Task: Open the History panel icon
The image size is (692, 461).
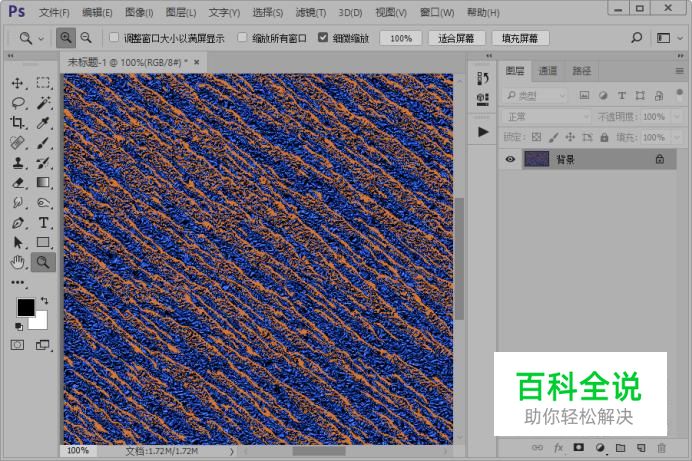Action: pyautogui.click(x=483, y=79)
